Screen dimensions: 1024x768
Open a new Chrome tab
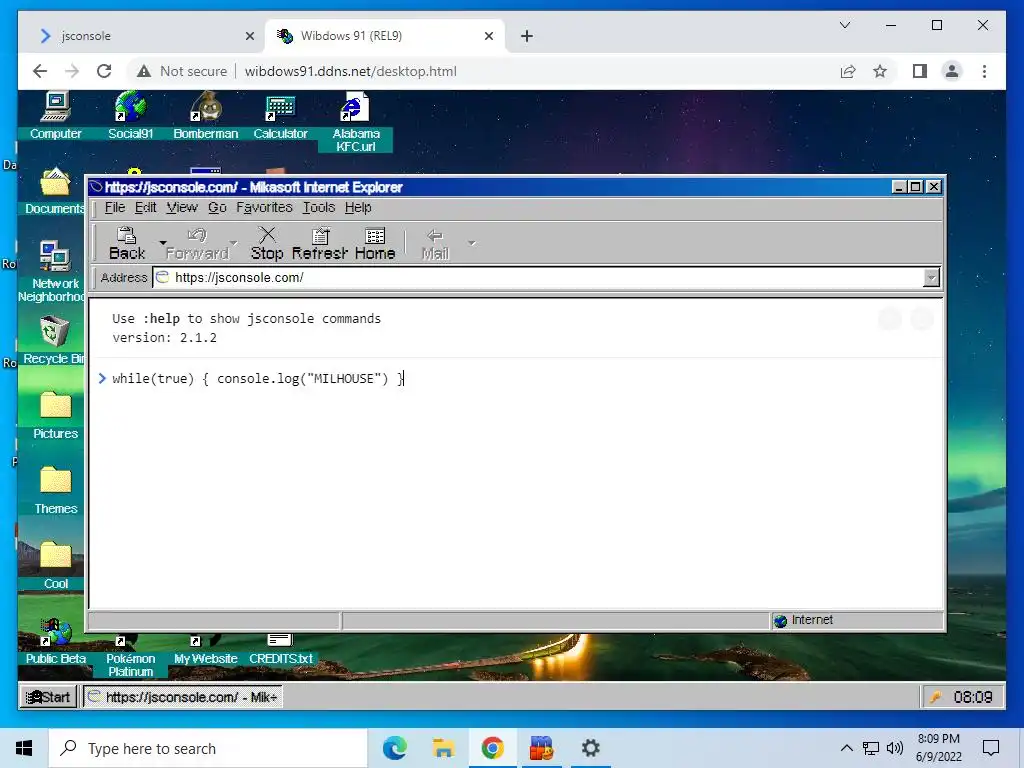point(527,36)
